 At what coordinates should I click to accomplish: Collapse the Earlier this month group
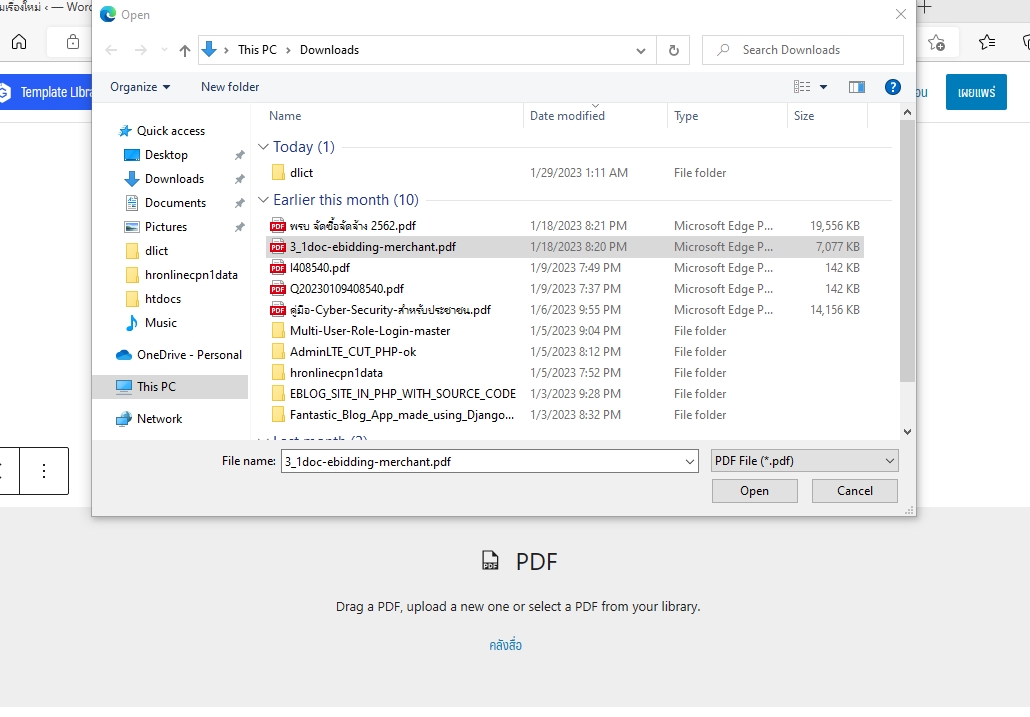264,200
